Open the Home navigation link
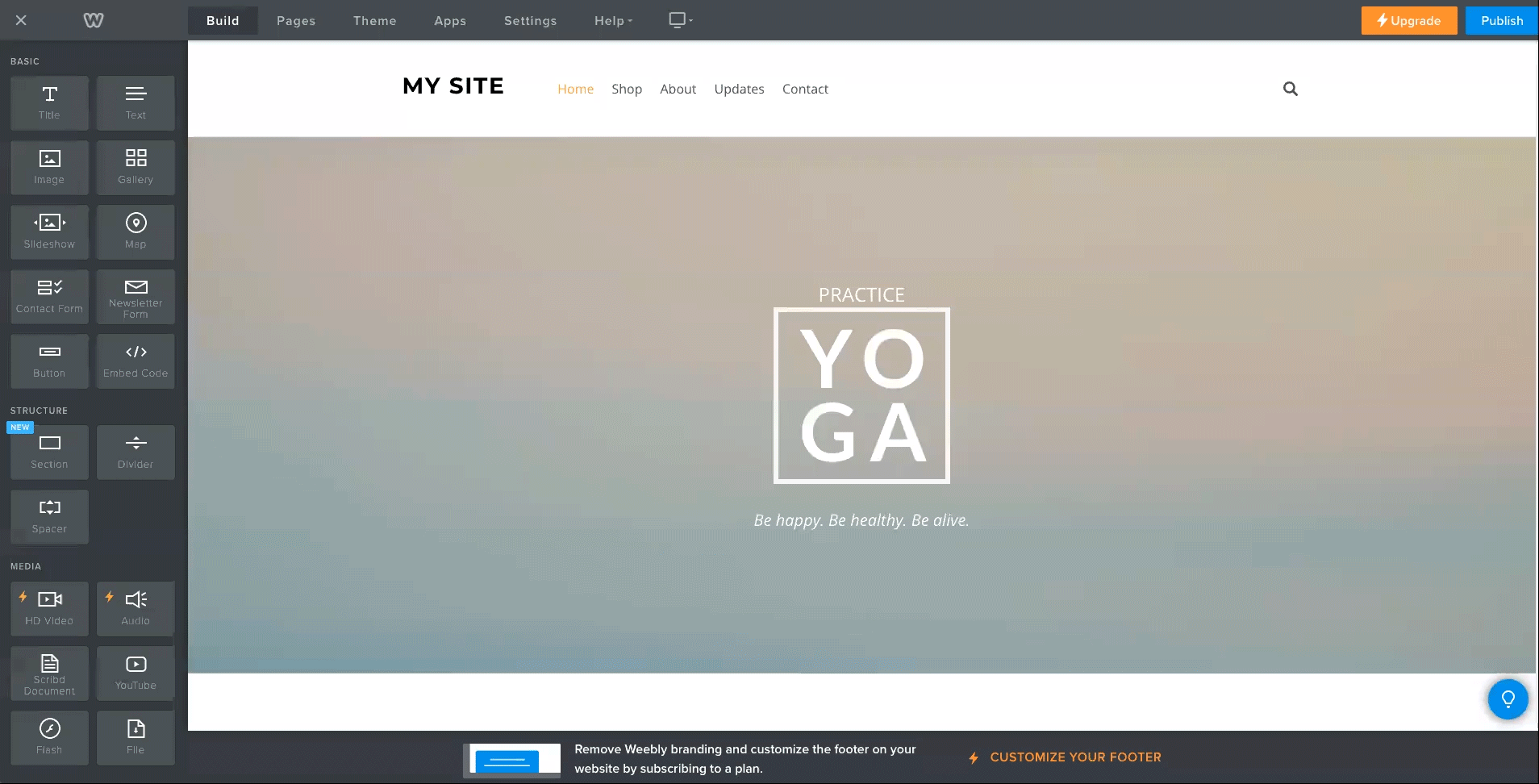 pyautogui.click(x=576, y=89)
